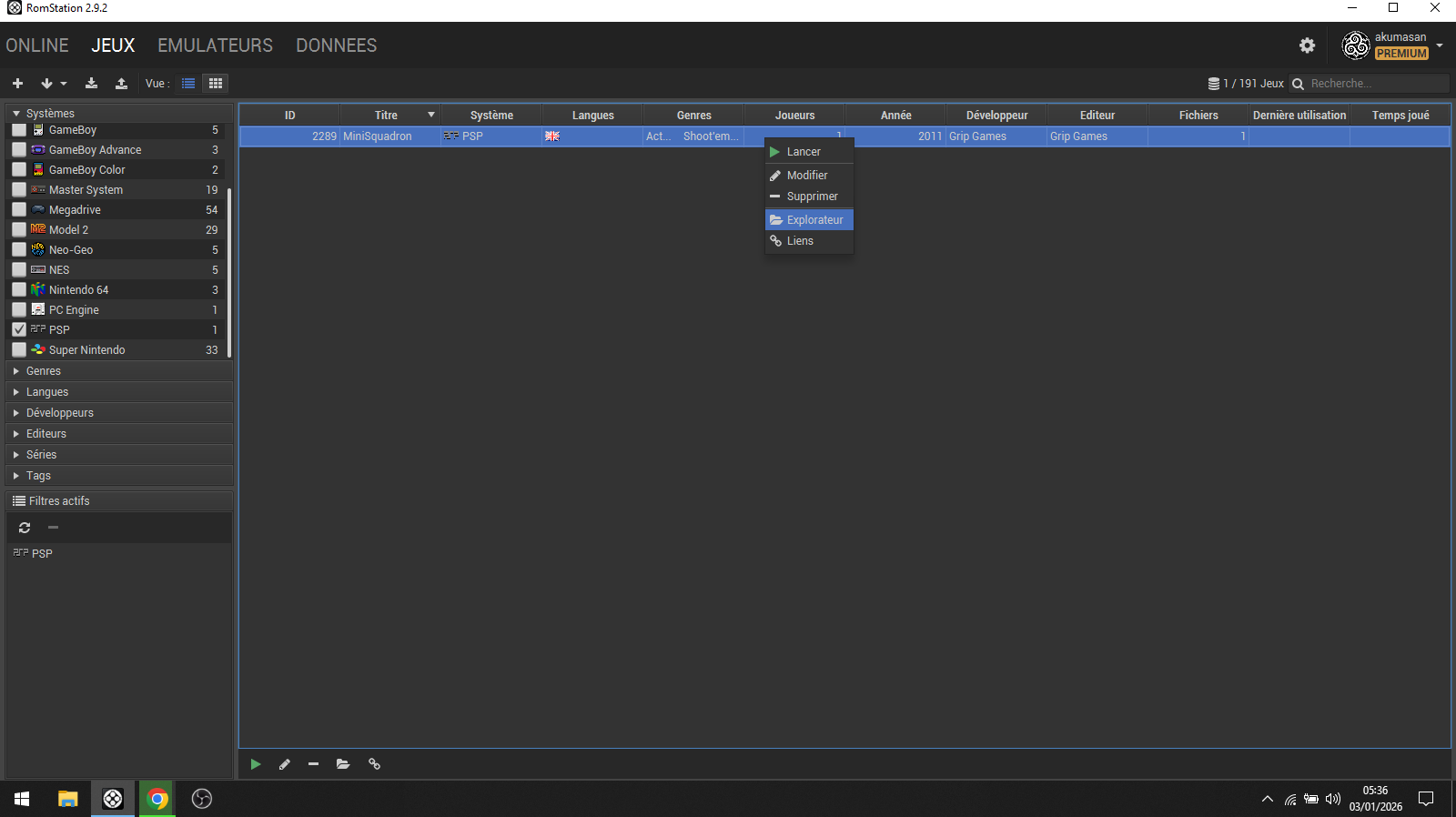Open folder icon in bottom toolbar
1456x817 pixels.
[x=343, y=764]
